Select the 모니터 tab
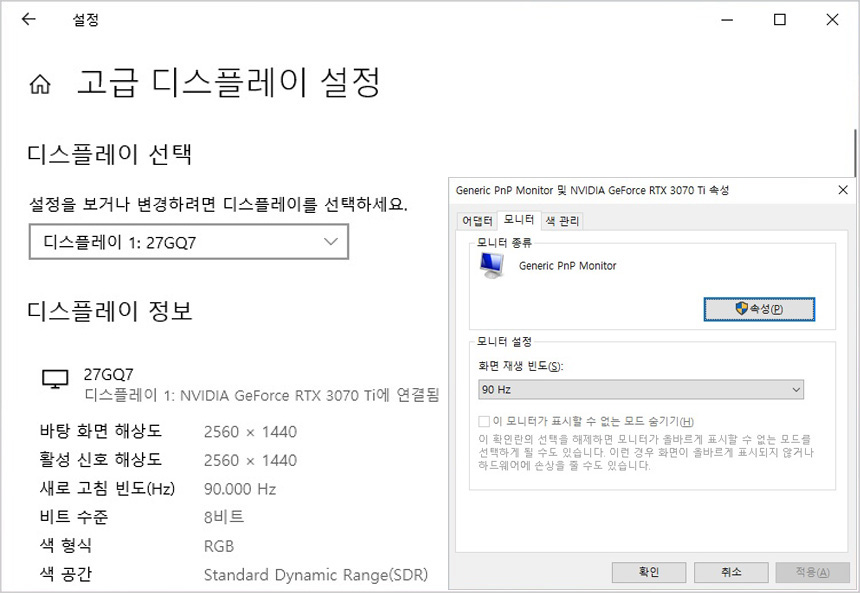Viewport: 860px width, 593px height. (518, 220)
